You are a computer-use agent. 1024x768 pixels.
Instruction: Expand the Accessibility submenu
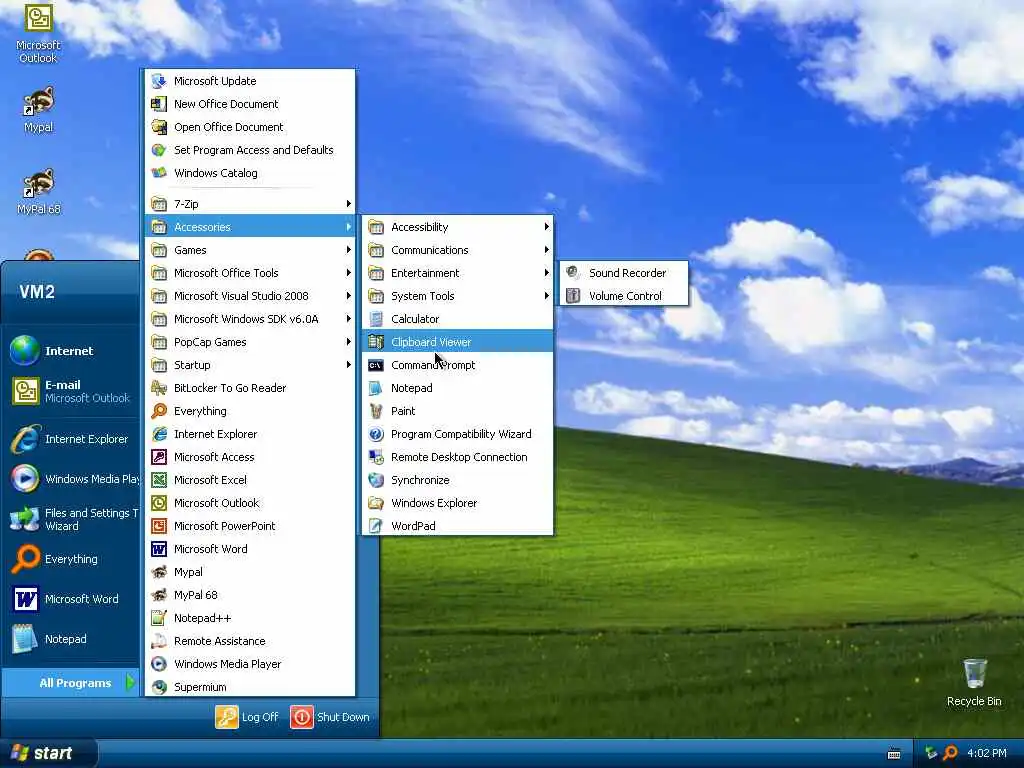coord(458,227)
